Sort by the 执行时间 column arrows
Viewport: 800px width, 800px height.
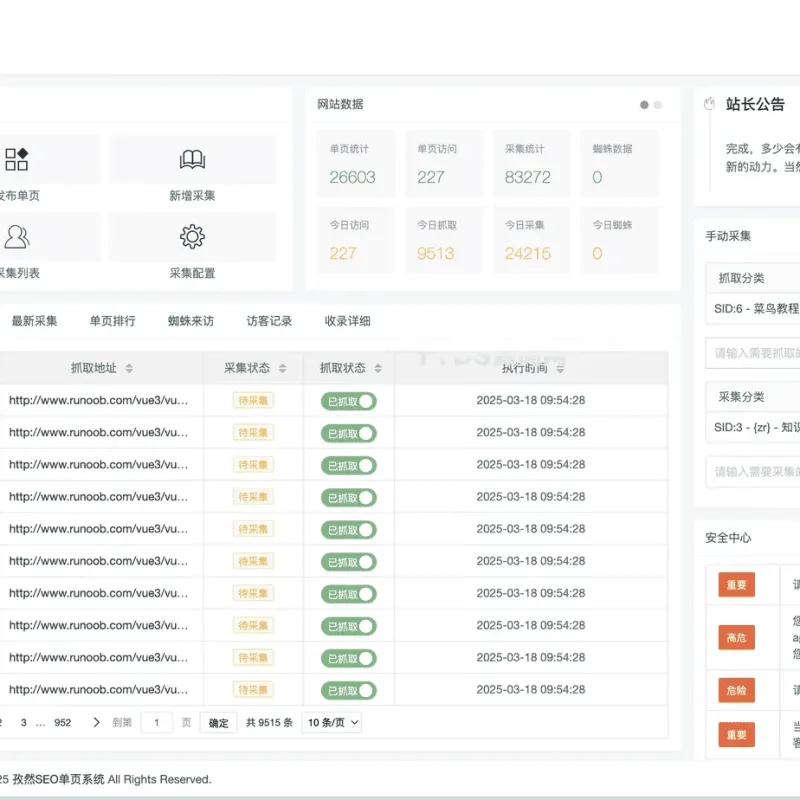point(560,368)
